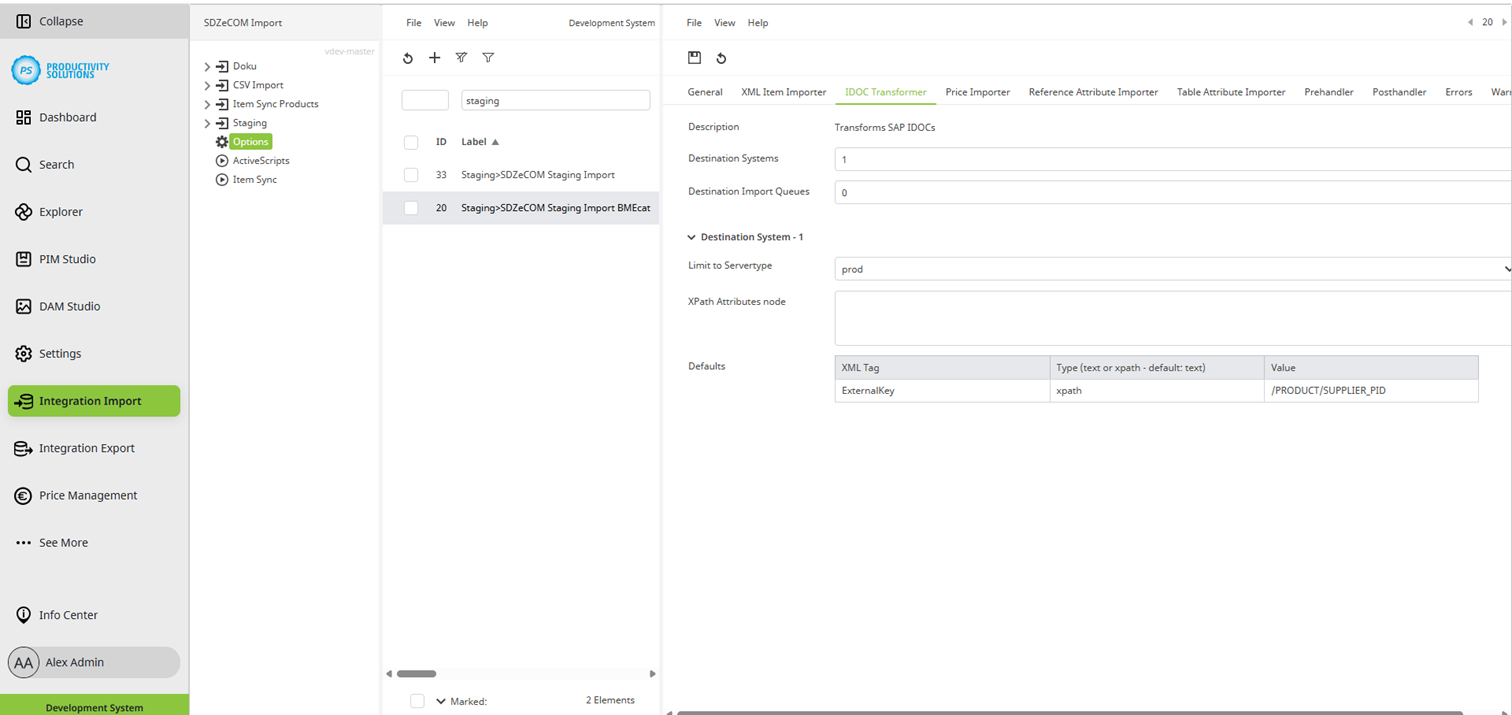This screenshot has height=715, width=1512.
Task: Open the Limit to Servertype dropdown
Action: point(1504,268)
